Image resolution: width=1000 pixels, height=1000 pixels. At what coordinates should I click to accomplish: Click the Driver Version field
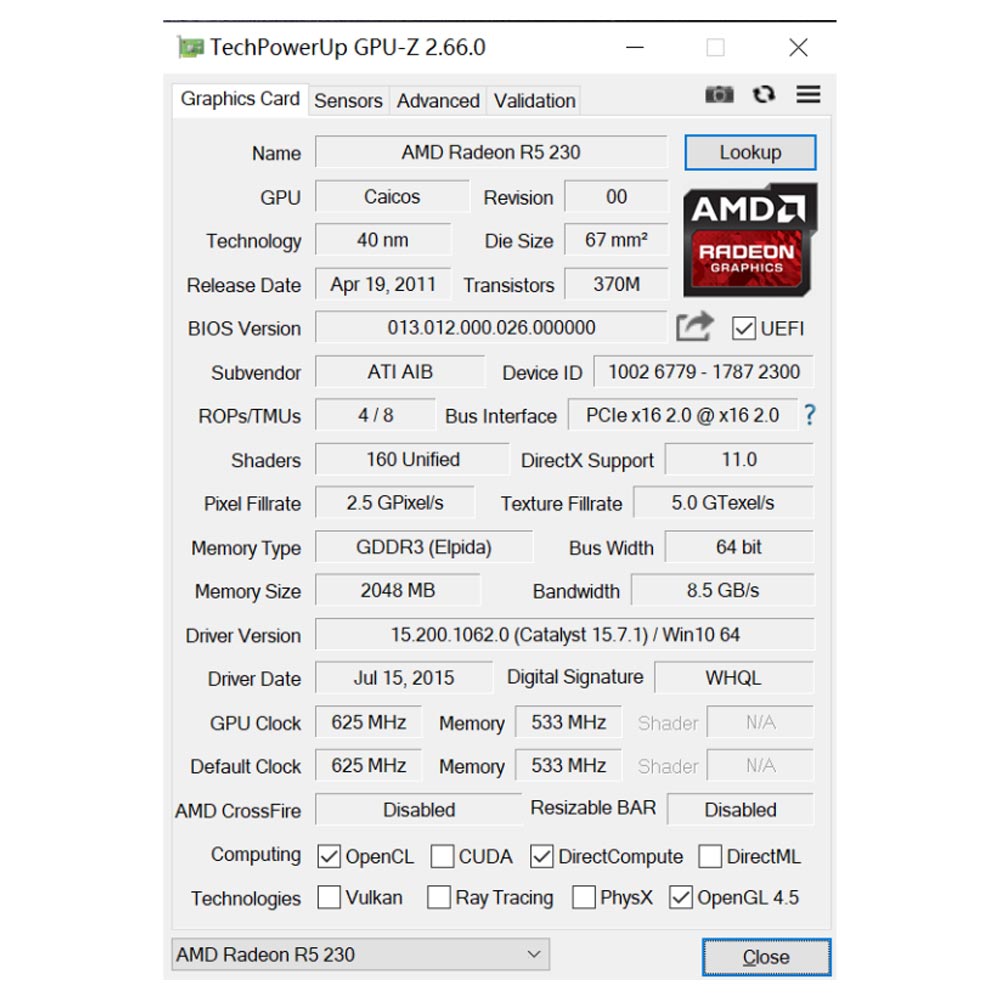click(x=565, y=635)
